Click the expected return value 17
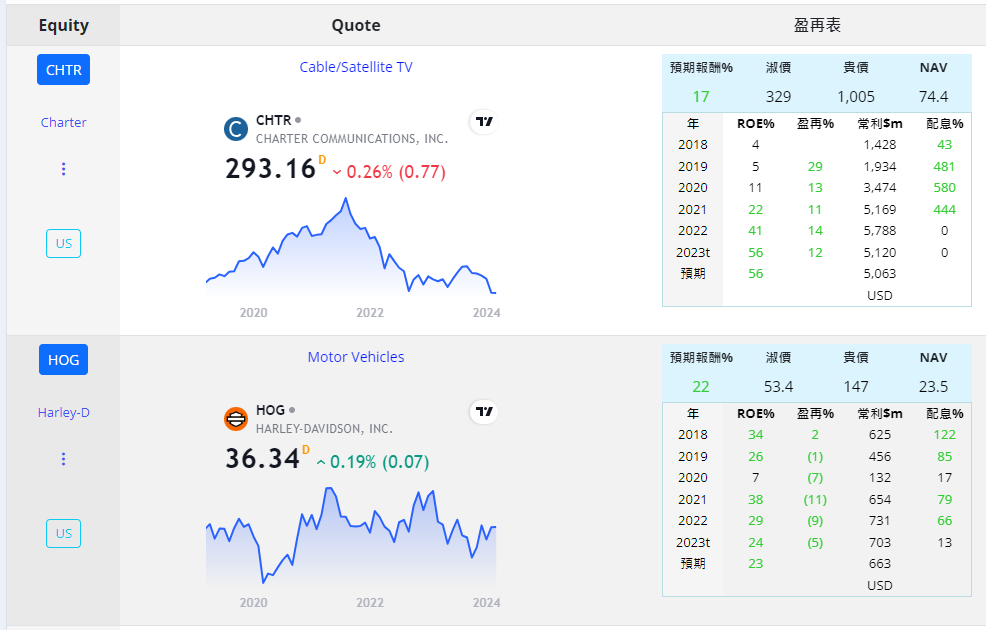 701,97
